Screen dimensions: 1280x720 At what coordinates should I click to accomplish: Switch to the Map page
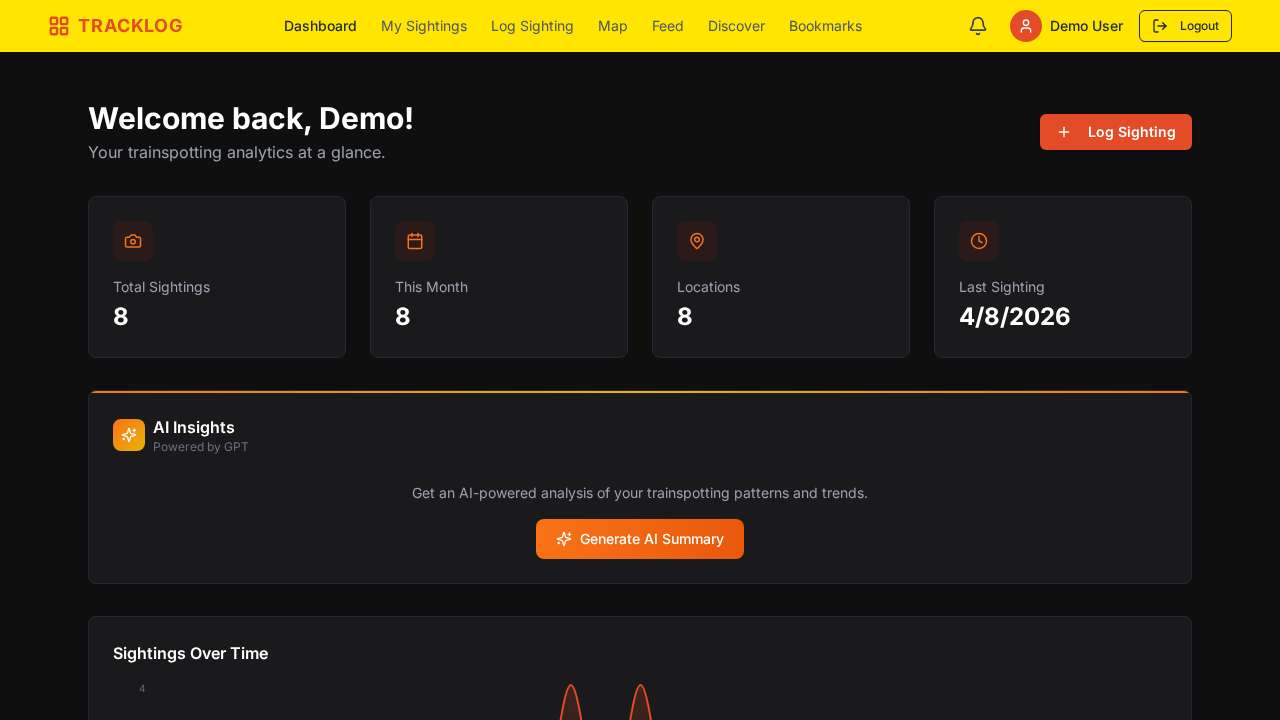tap(613, 26)
